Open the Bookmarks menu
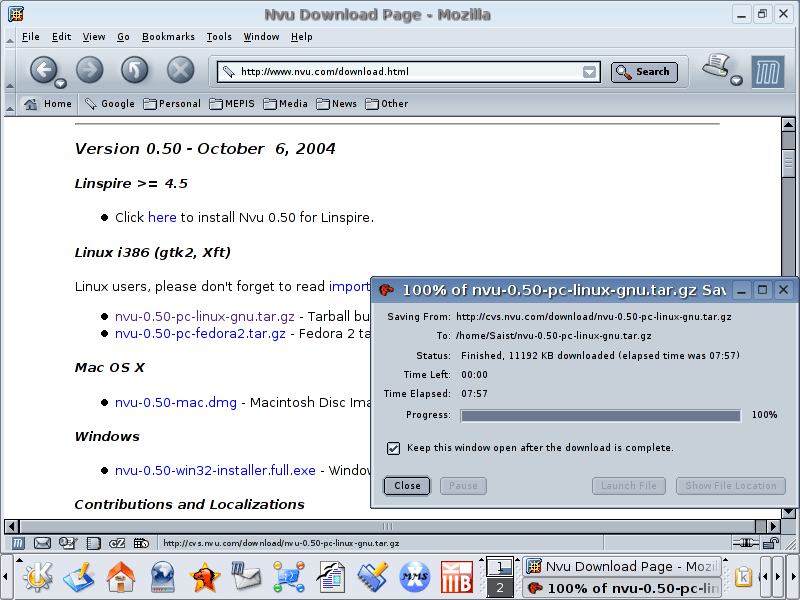This screenshot has height=600, width=800. point(168,37)
